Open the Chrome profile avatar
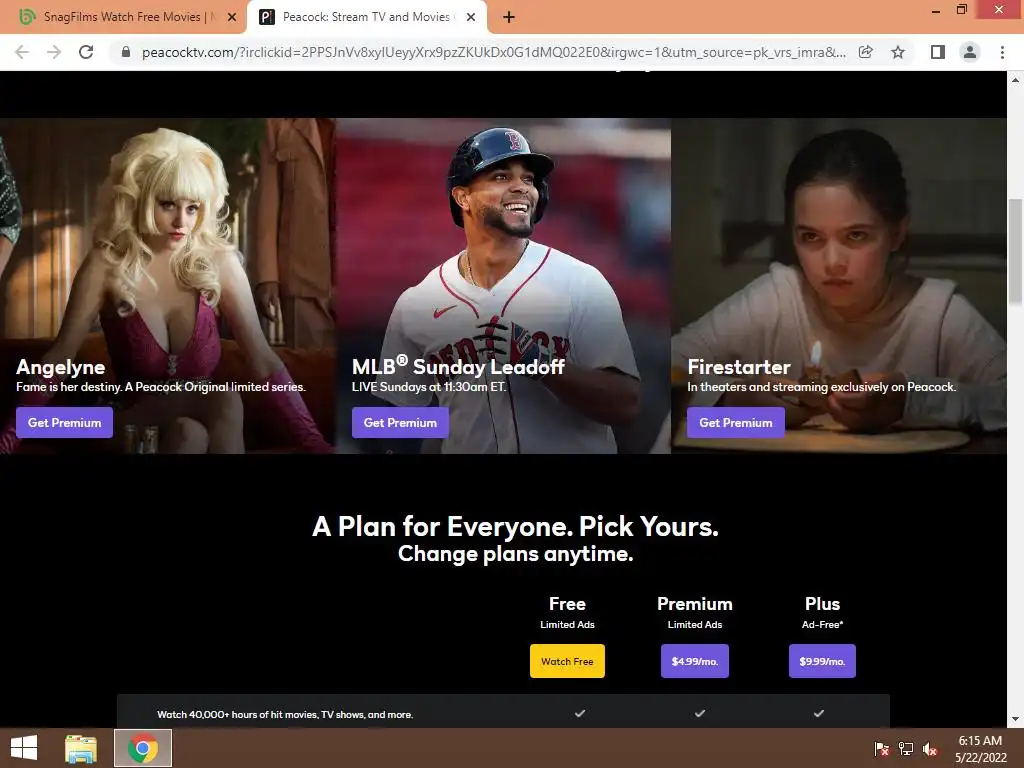 pyautogui.click(x=970, y=52)
